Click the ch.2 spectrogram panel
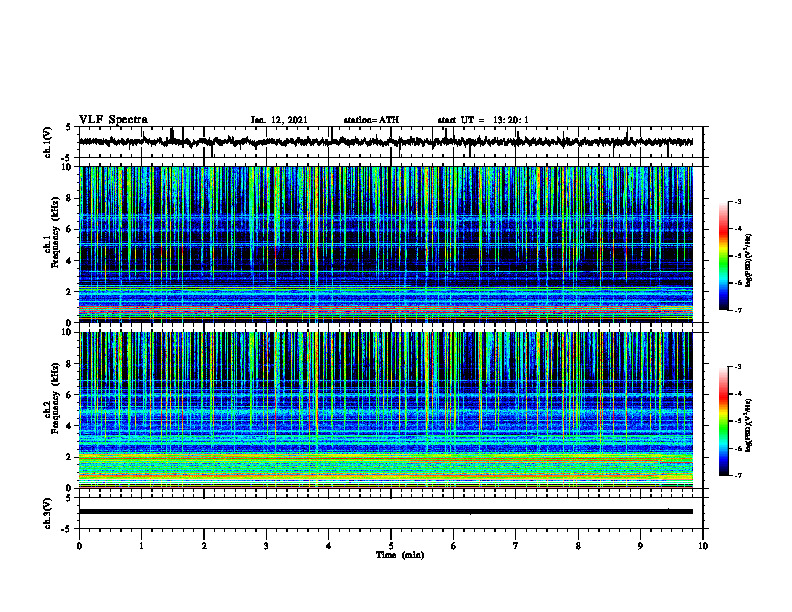 [386, 410]
